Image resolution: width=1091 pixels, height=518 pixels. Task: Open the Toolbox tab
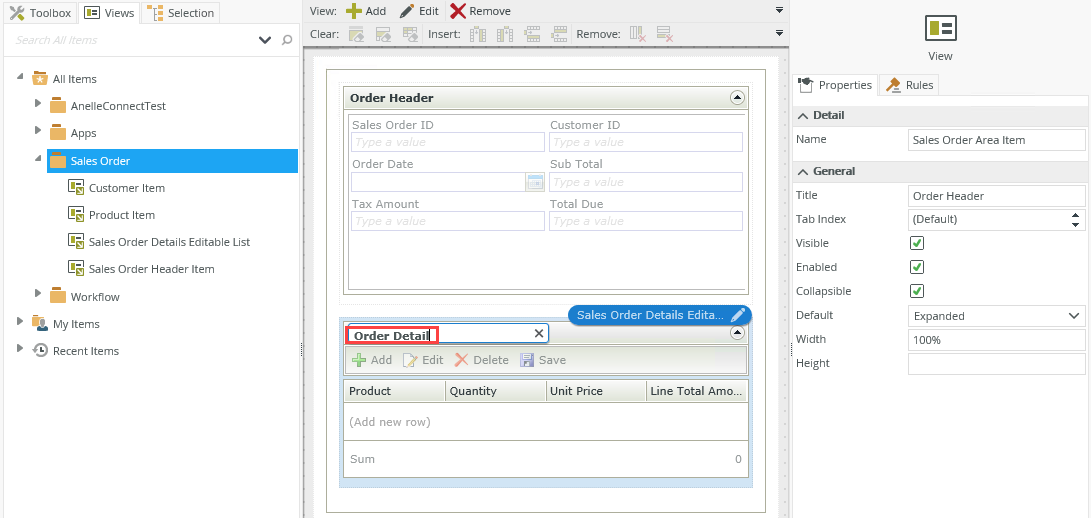tap(41, 13)
